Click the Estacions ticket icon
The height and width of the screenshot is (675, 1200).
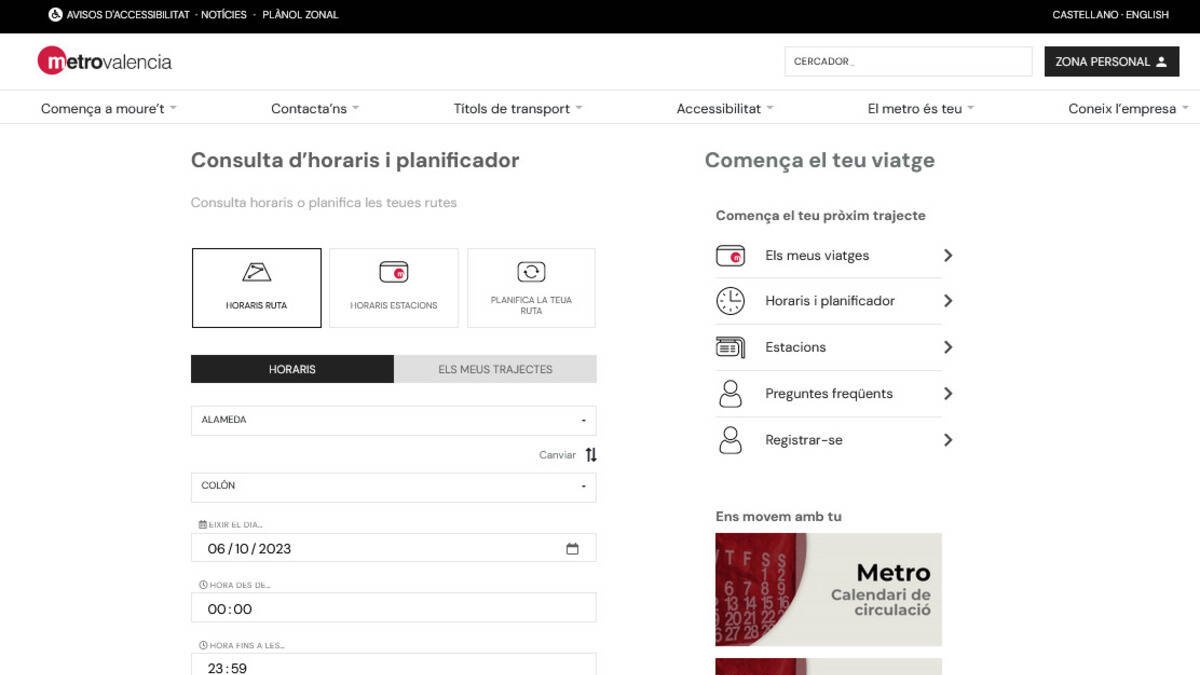(731, 347)
